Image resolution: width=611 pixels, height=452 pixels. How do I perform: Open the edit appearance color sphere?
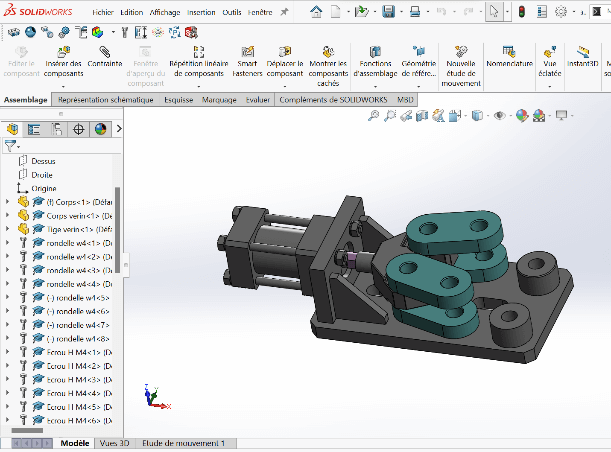[521, 115]
